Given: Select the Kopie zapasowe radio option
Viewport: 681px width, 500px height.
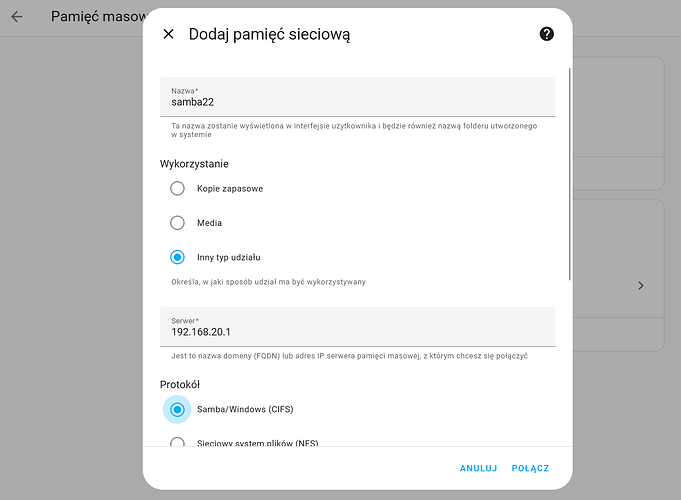Looking at the screenshot, I should 177,188.
